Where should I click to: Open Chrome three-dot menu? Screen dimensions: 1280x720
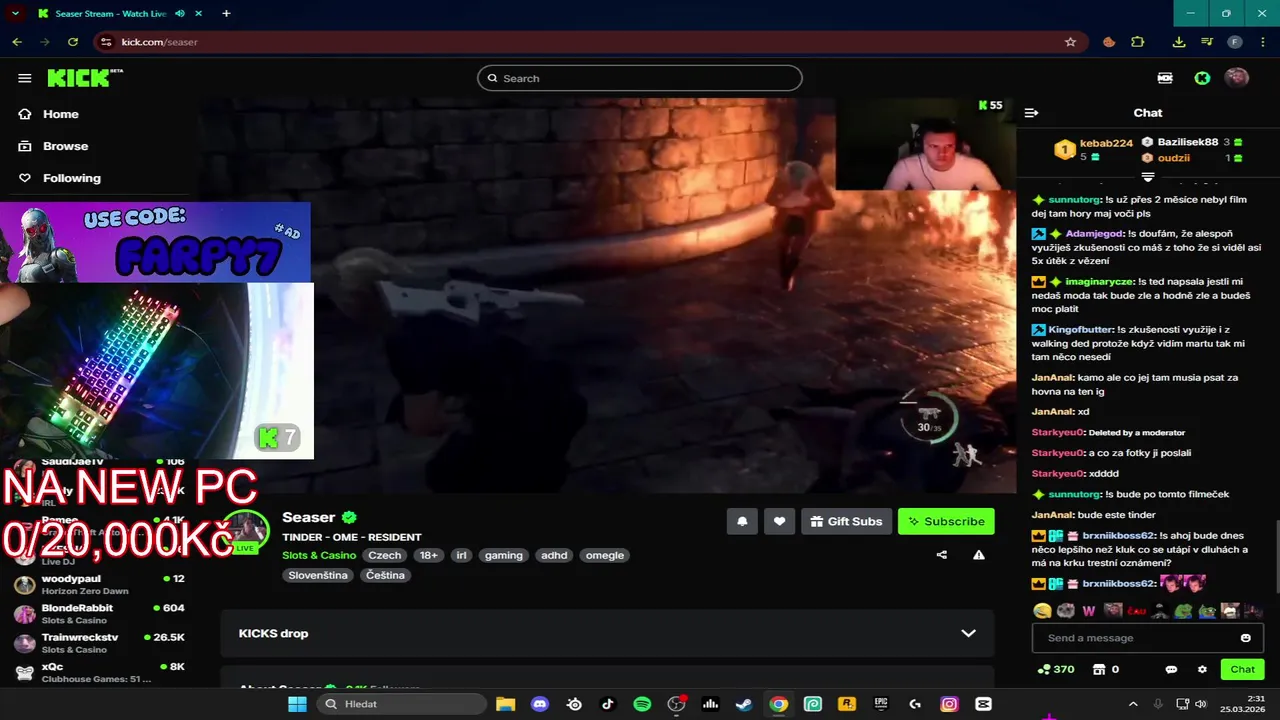click(1262, 42)
